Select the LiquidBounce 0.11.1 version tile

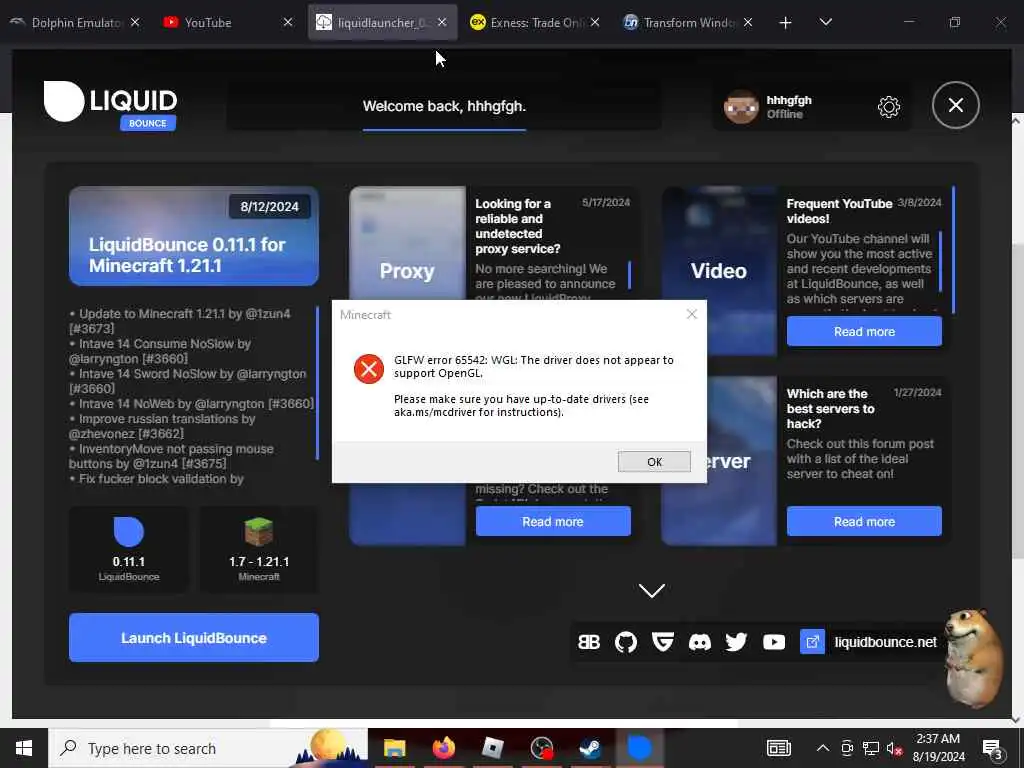129,549
